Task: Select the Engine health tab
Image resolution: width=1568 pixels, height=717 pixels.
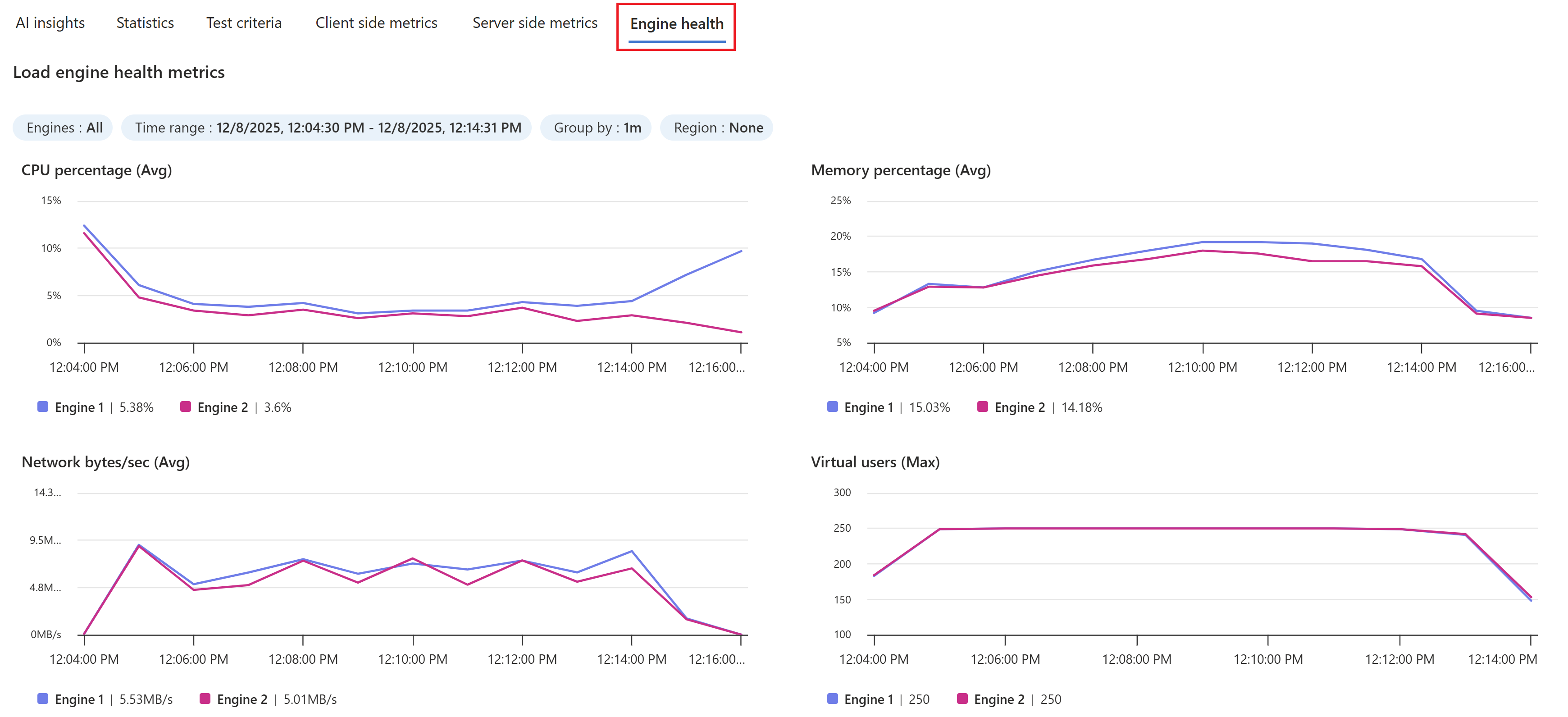Action: point(676,24)
